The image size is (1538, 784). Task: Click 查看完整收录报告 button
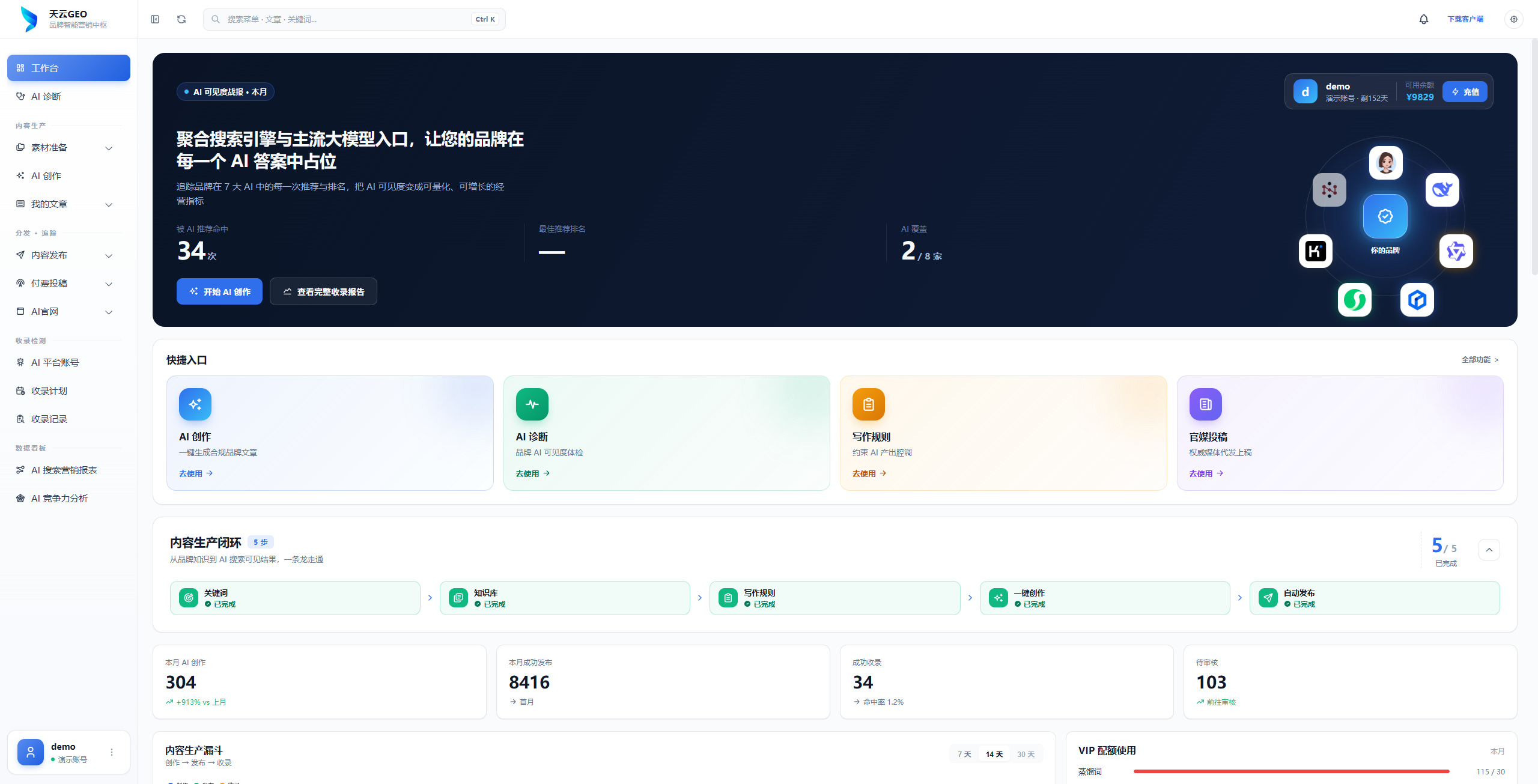(323, 291)
